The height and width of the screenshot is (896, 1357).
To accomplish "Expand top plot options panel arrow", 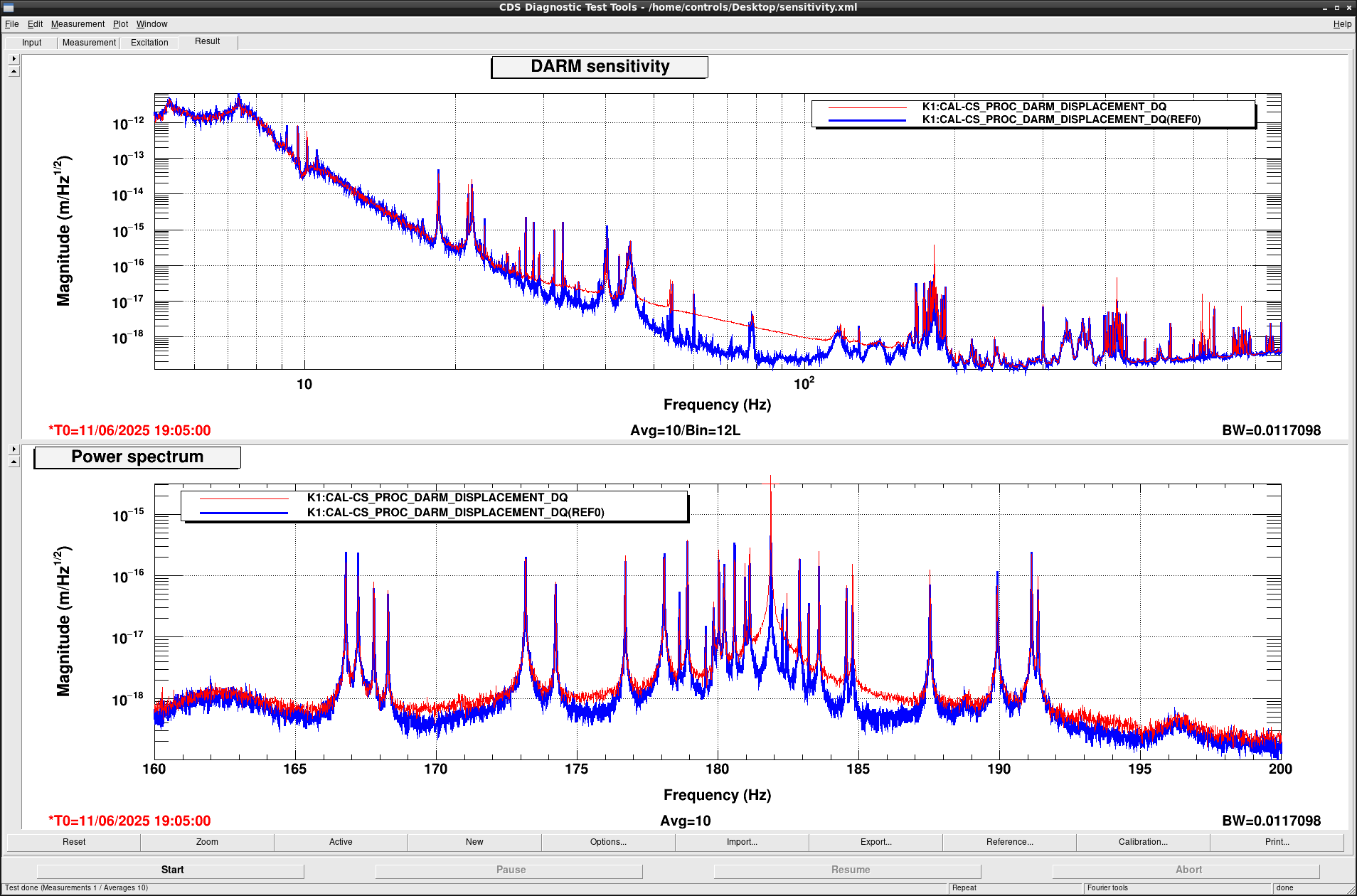I will (14, 59).
